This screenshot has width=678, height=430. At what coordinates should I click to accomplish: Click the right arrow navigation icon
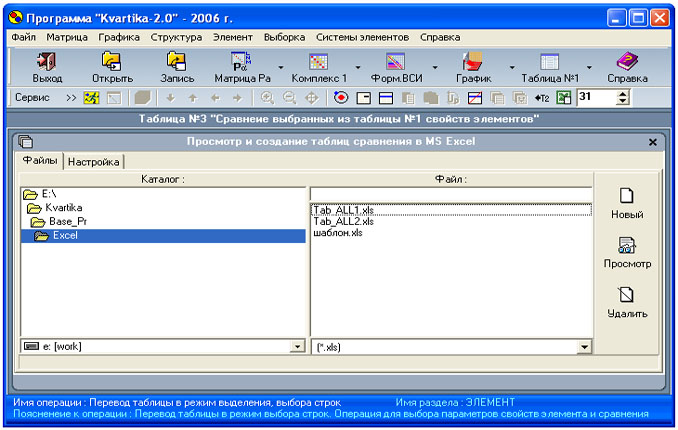(237, 98)
